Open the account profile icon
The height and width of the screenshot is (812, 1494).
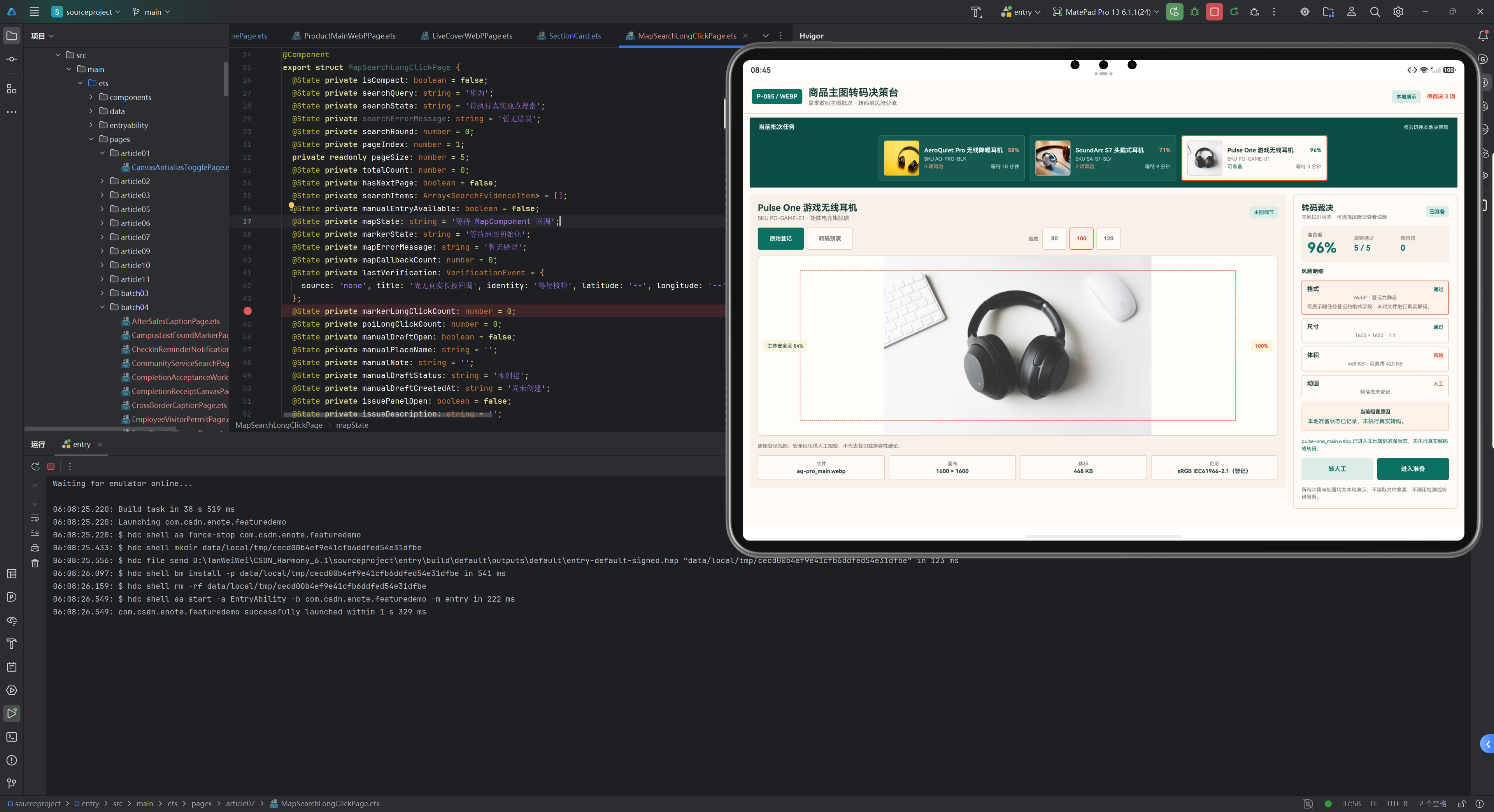click(x=1351, y=12)
